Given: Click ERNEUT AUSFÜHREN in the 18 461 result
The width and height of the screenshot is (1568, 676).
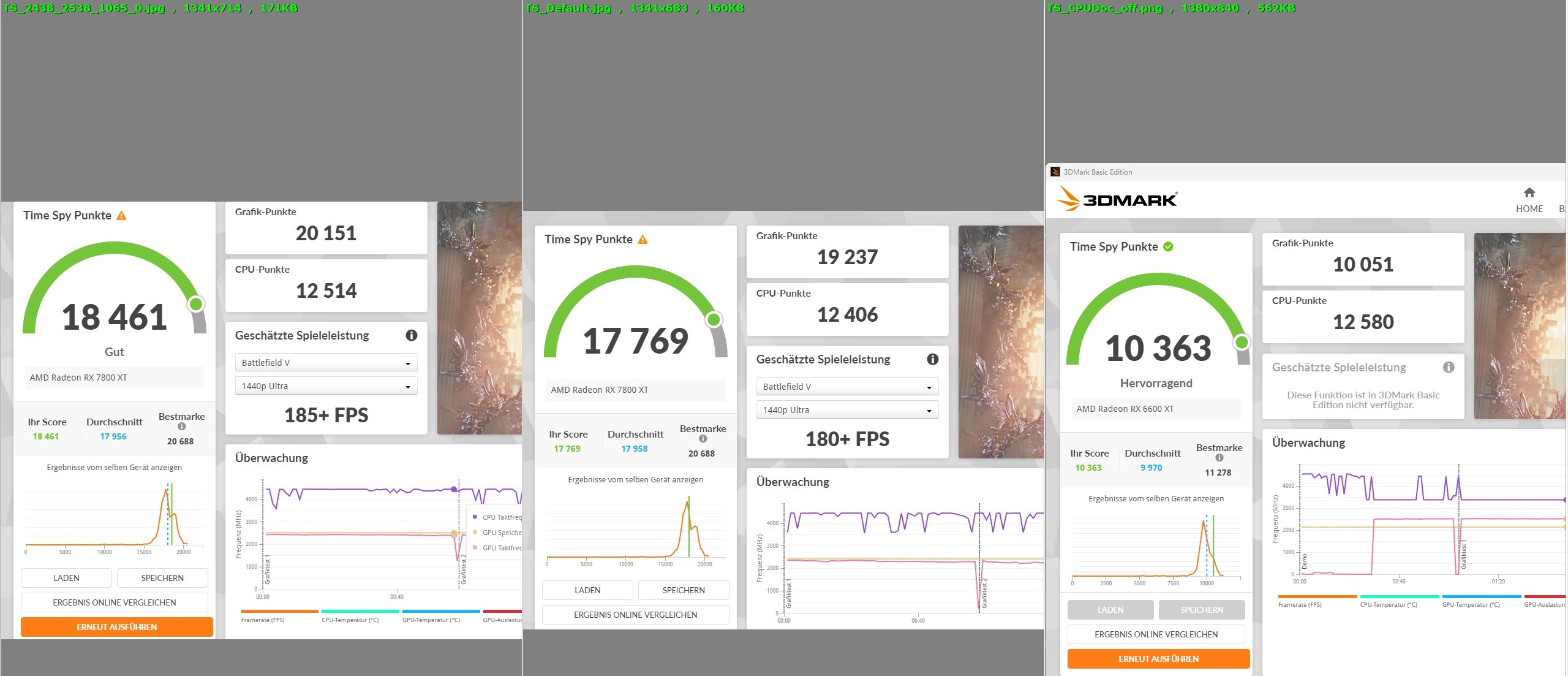Looking at the screenshot, I should 117,627.
